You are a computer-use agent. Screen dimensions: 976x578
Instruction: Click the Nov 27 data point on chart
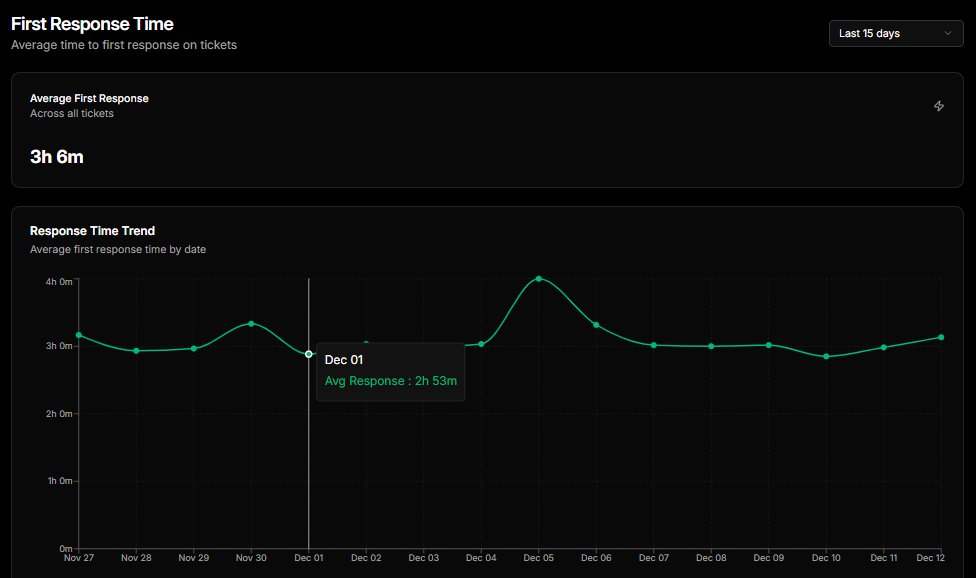[79, 335]
